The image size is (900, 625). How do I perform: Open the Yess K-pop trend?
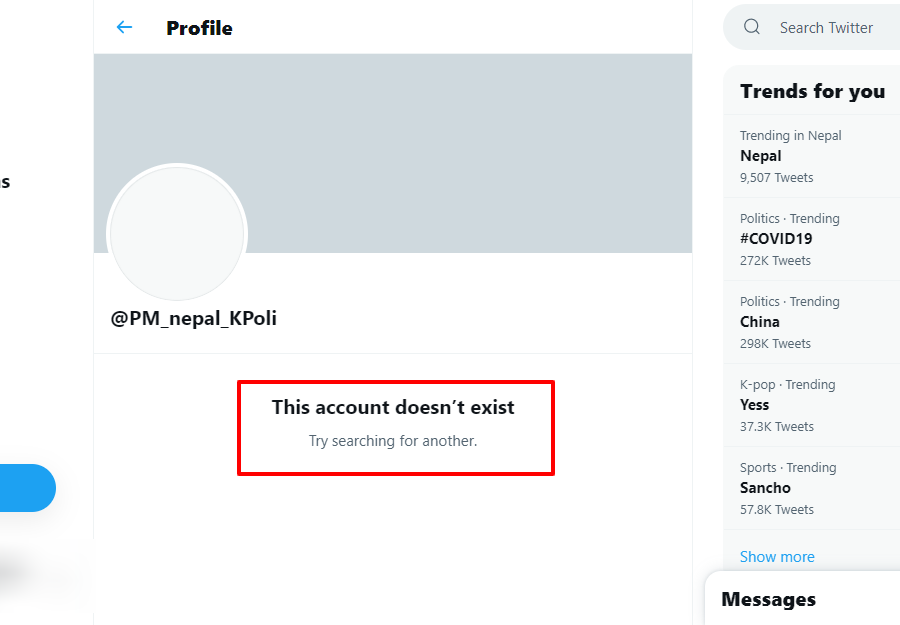click(x=755, y=405)
